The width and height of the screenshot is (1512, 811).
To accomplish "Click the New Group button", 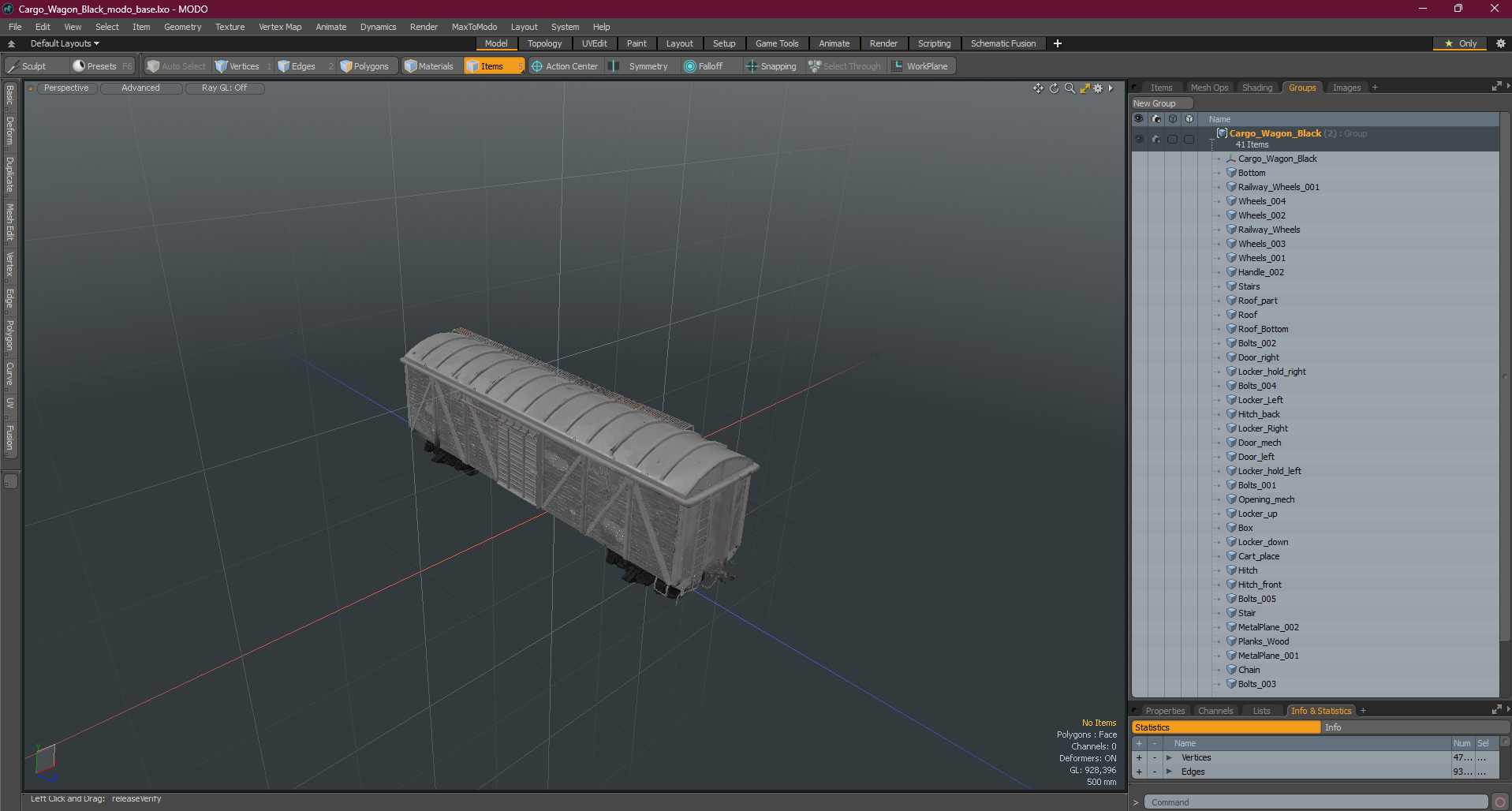I will pos(1162,103).
